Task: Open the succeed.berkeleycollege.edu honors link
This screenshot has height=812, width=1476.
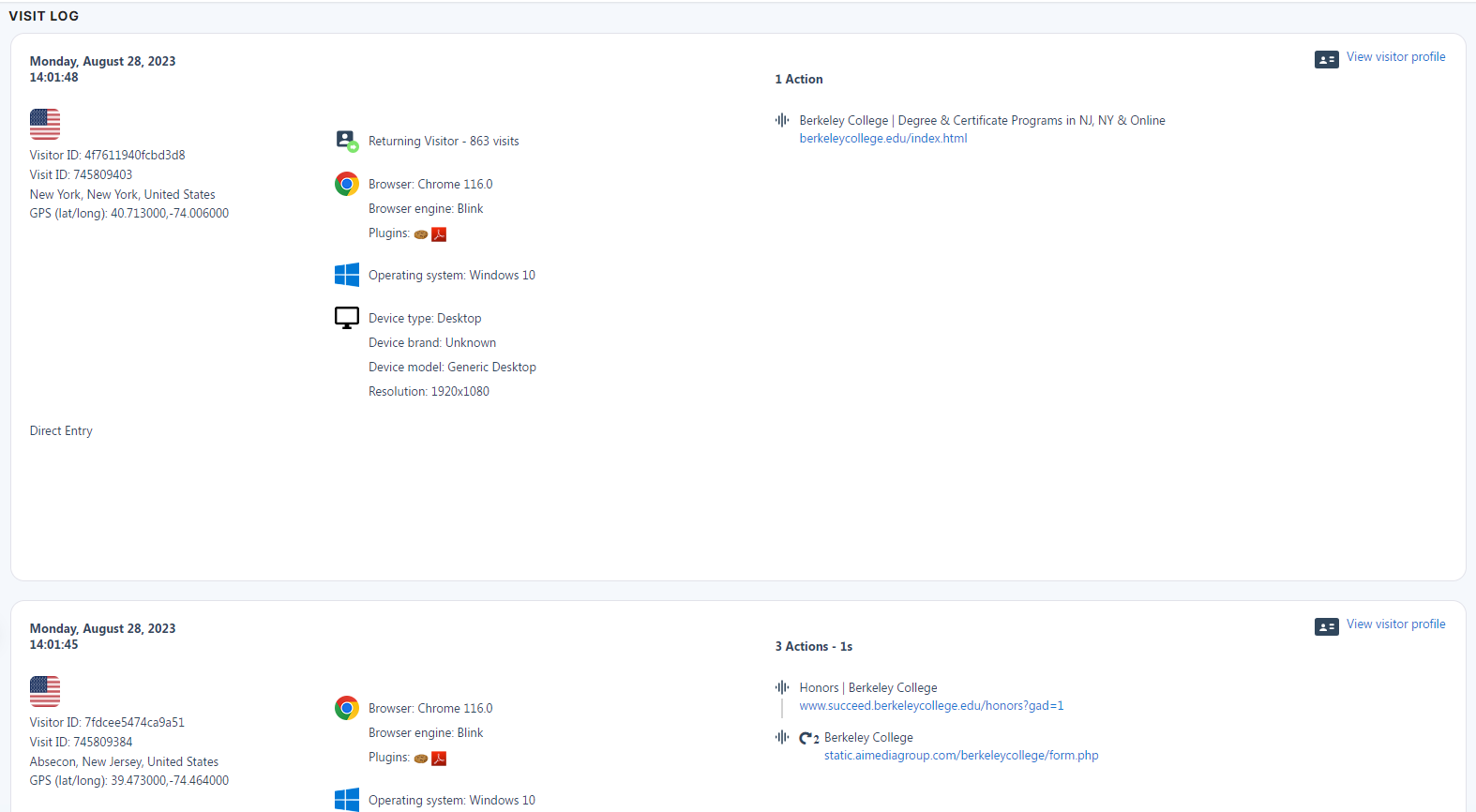Action: pyautogui.click(x=930, y=706)
